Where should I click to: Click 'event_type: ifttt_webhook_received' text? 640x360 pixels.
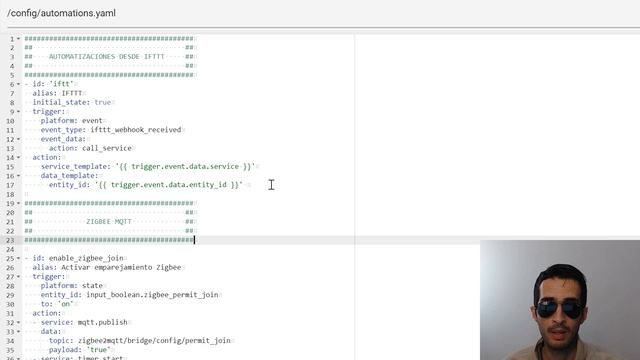pos(111,130)
